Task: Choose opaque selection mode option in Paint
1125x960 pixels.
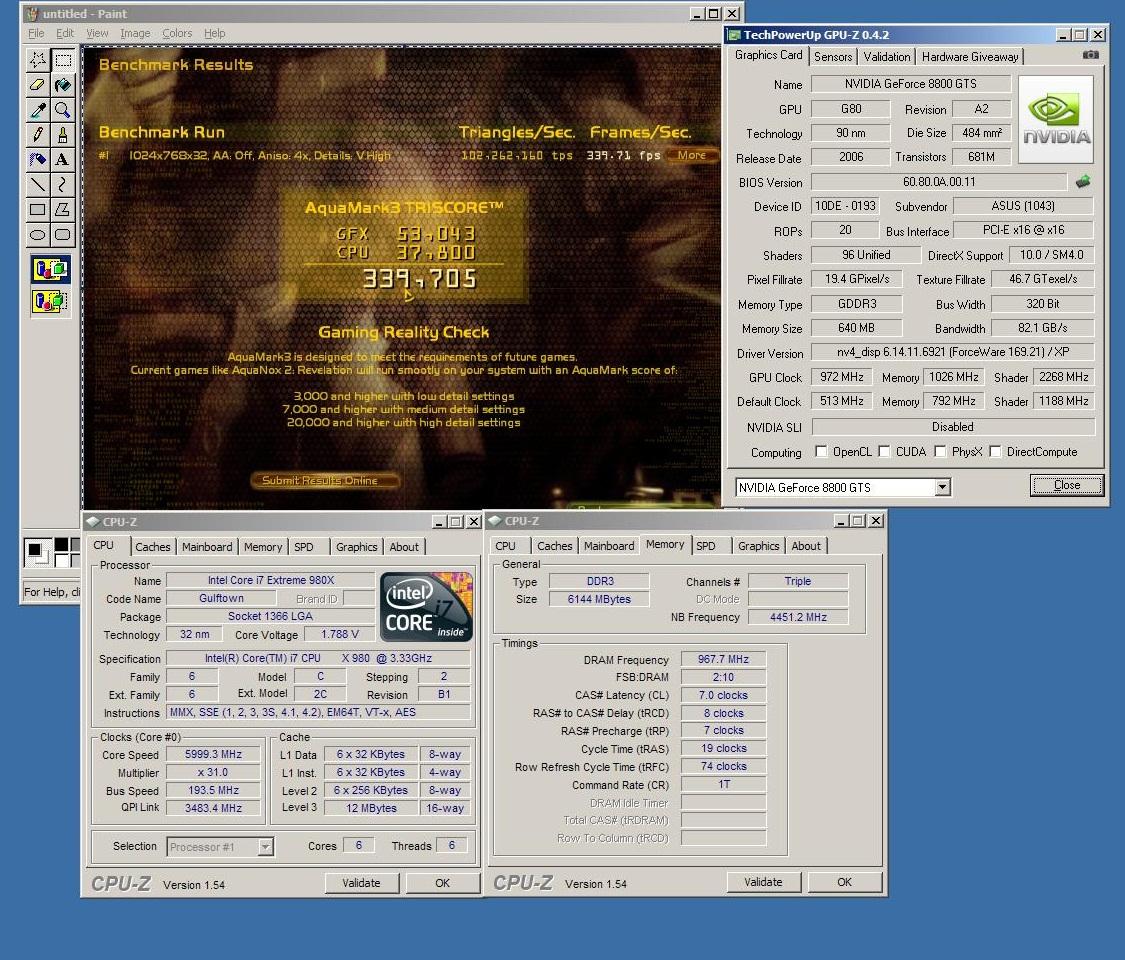Action: (50, 270)
